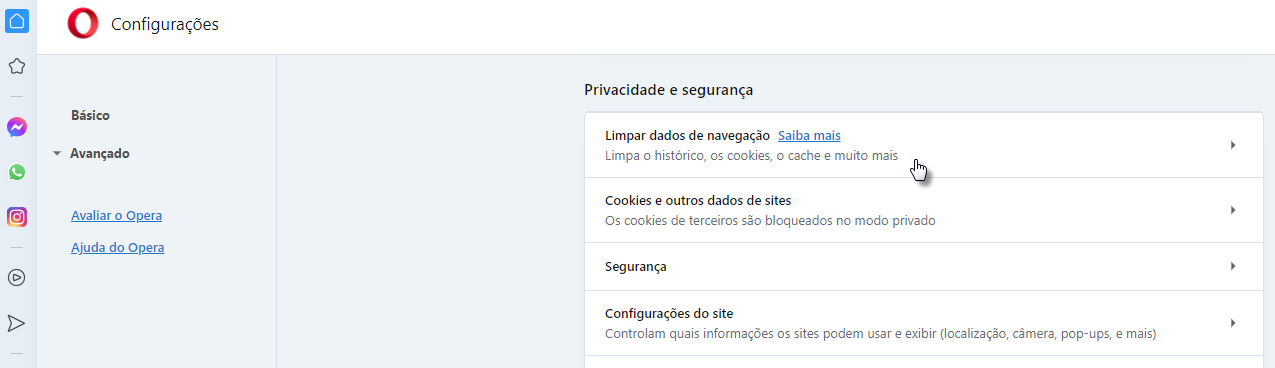Open the Configurações do site entry

point(924,323)
